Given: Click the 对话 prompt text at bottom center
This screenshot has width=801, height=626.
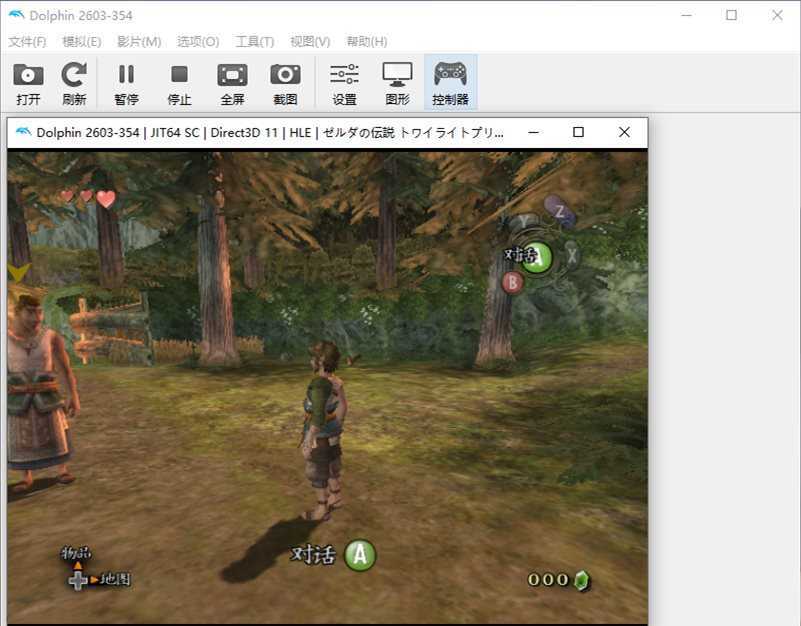Looking at the screenshot, I should pyautogui.click(x=313, y=554).
